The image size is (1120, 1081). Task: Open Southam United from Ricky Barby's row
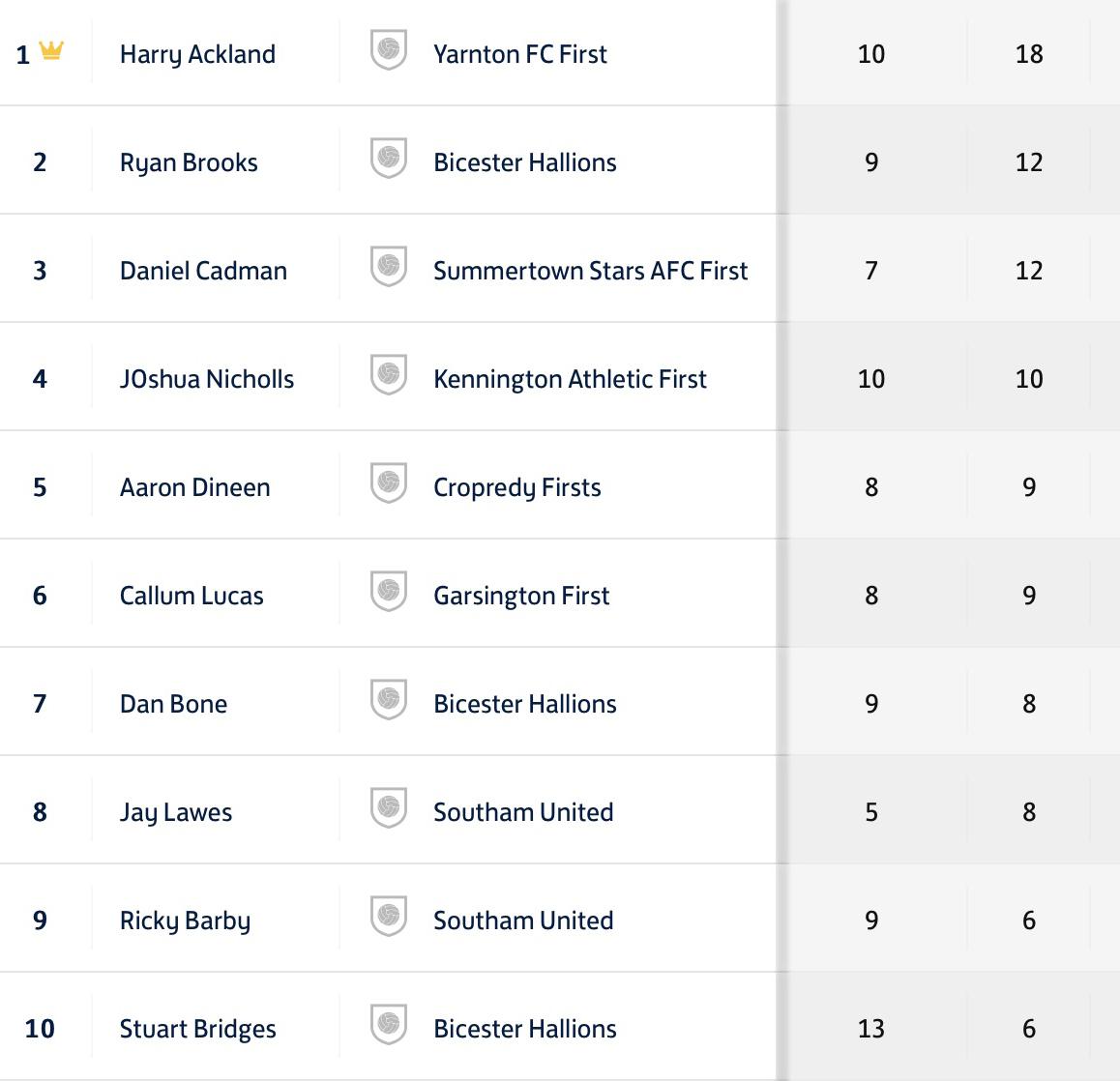523,920
